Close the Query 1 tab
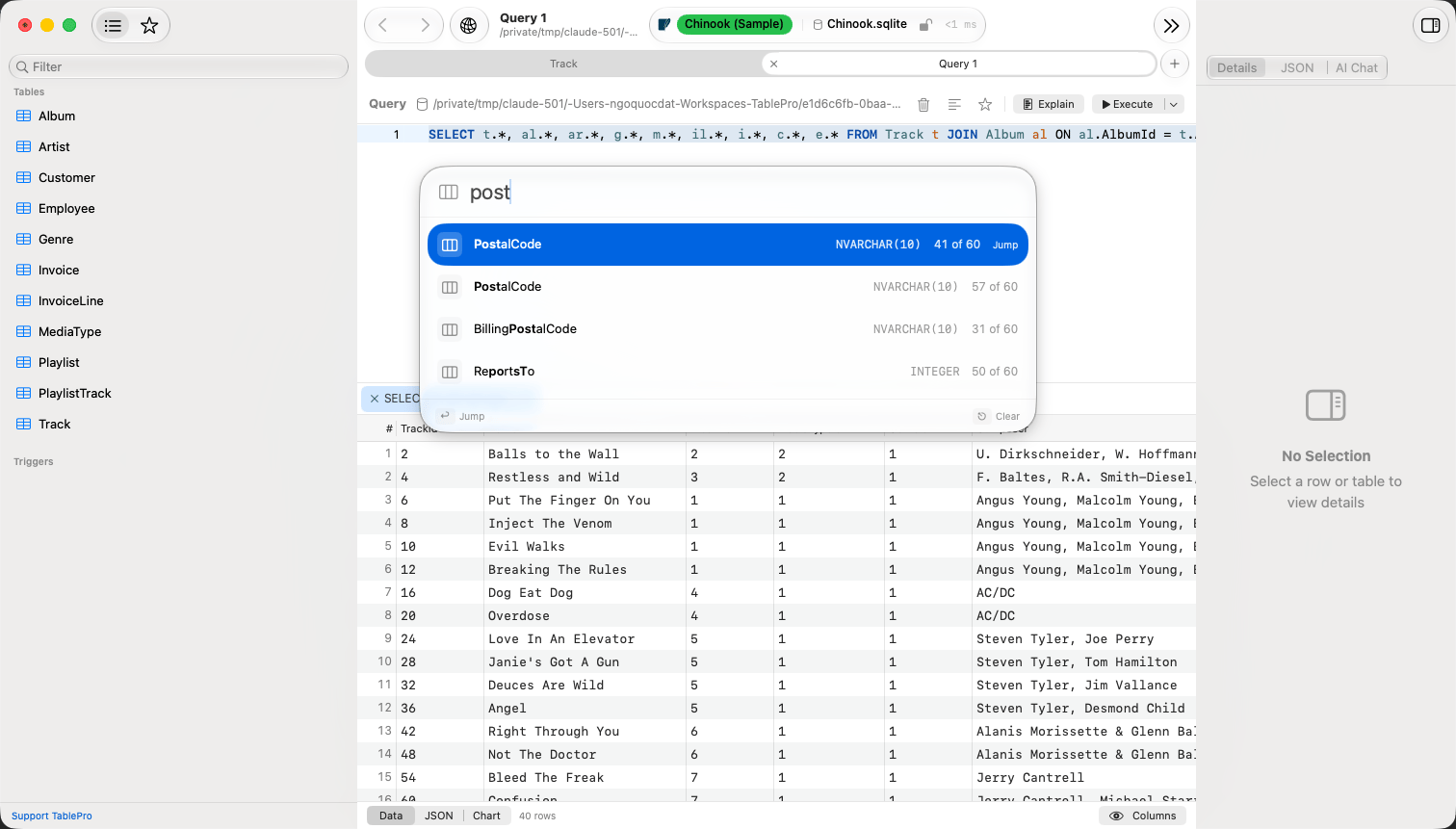1456x829 pixels. (x=774, y=64)
